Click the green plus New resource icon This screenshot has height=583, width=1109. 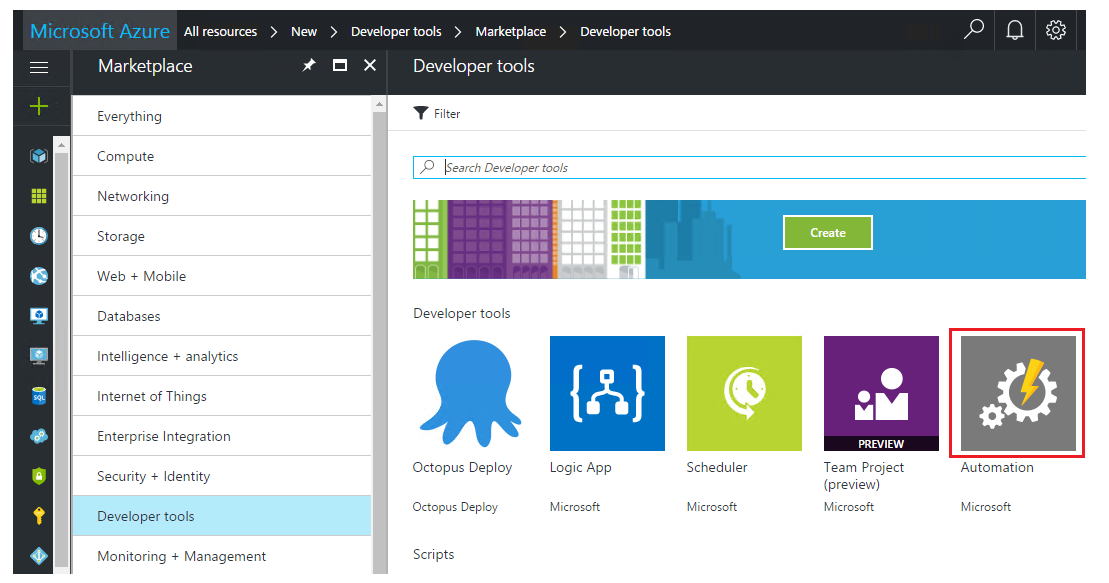tap(39, 106)
